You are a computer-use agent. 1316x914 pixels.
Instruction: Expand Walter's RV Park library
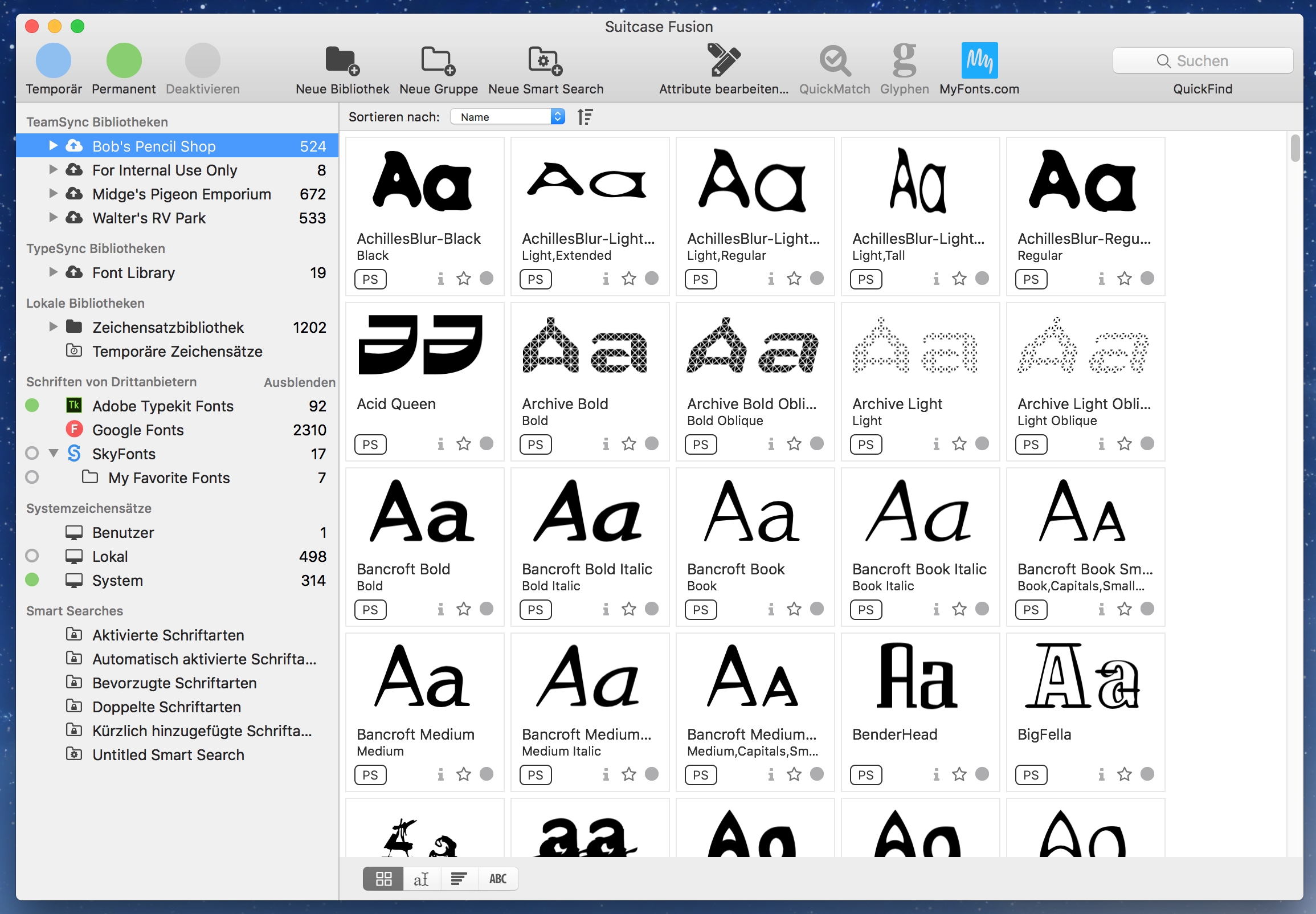click(x=53, y=218)
